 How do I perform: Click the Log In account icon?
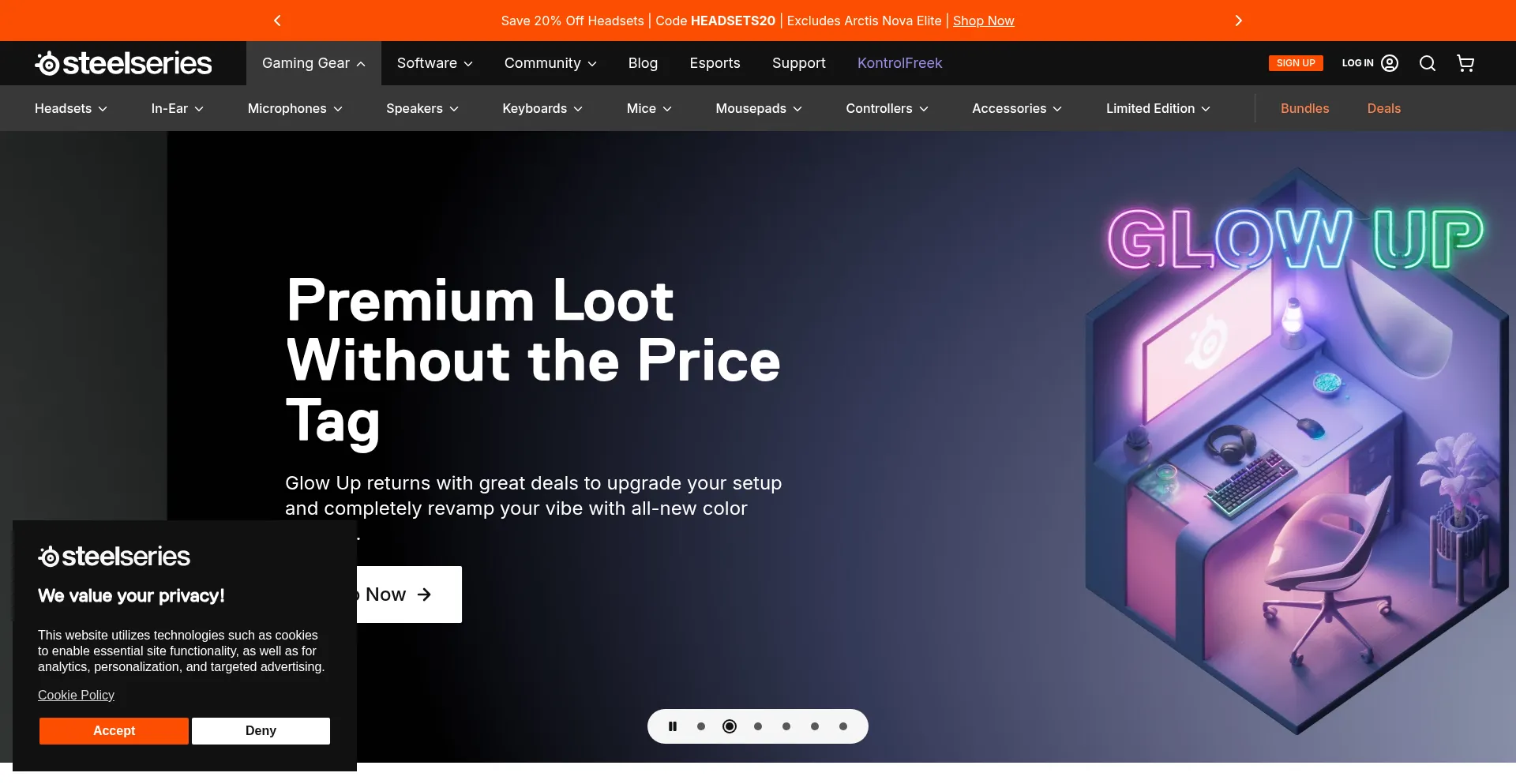coord(1389,63)
